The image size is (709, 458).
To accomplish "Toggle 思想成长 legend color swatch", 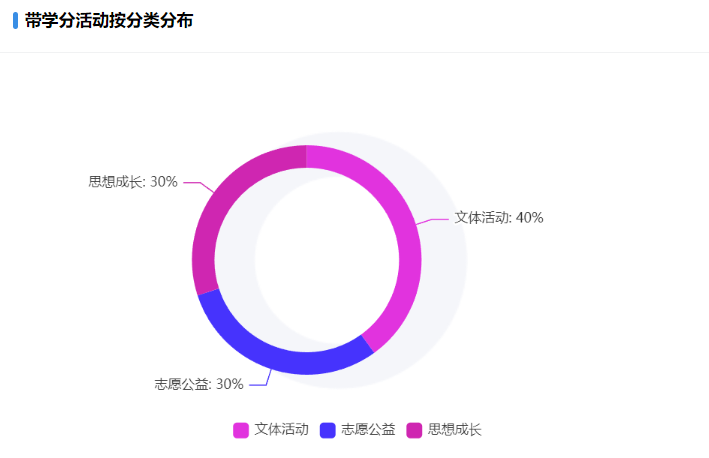I will click(x=414, y=430).
